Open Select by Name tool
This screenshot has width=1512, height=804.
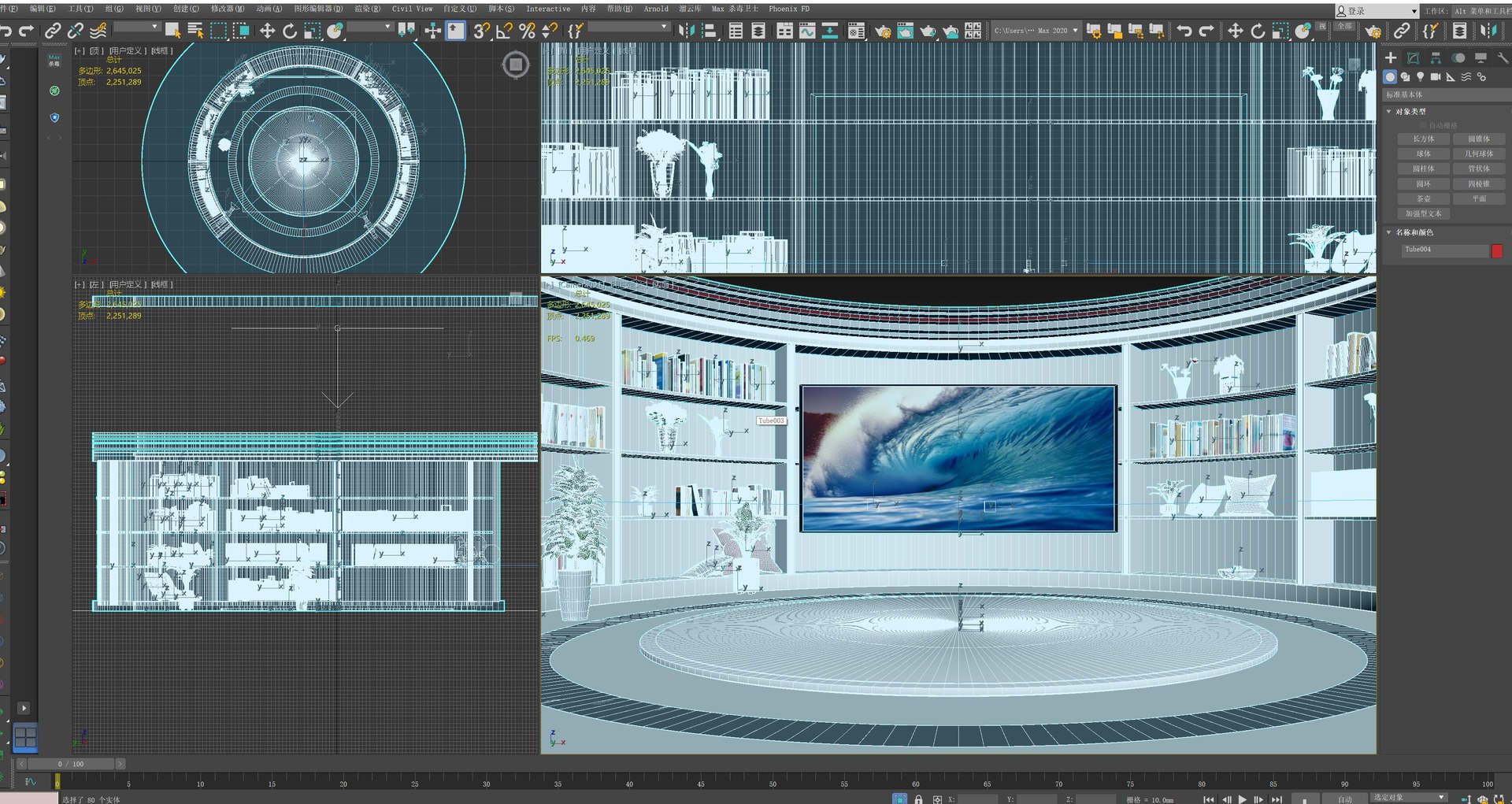click(195, 31)
